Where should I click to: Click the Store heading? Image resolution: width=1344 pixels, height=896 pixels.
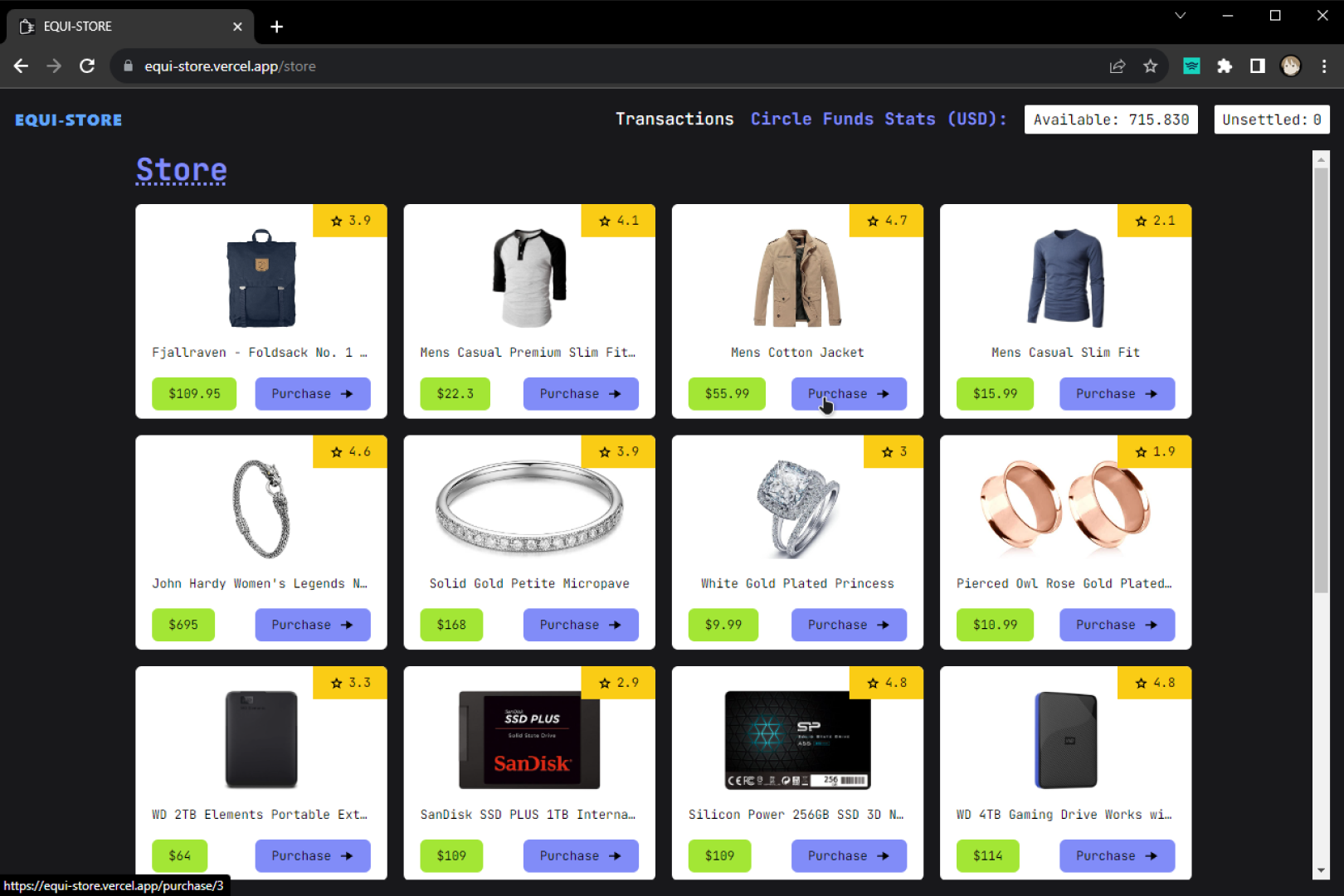(181, 170)
